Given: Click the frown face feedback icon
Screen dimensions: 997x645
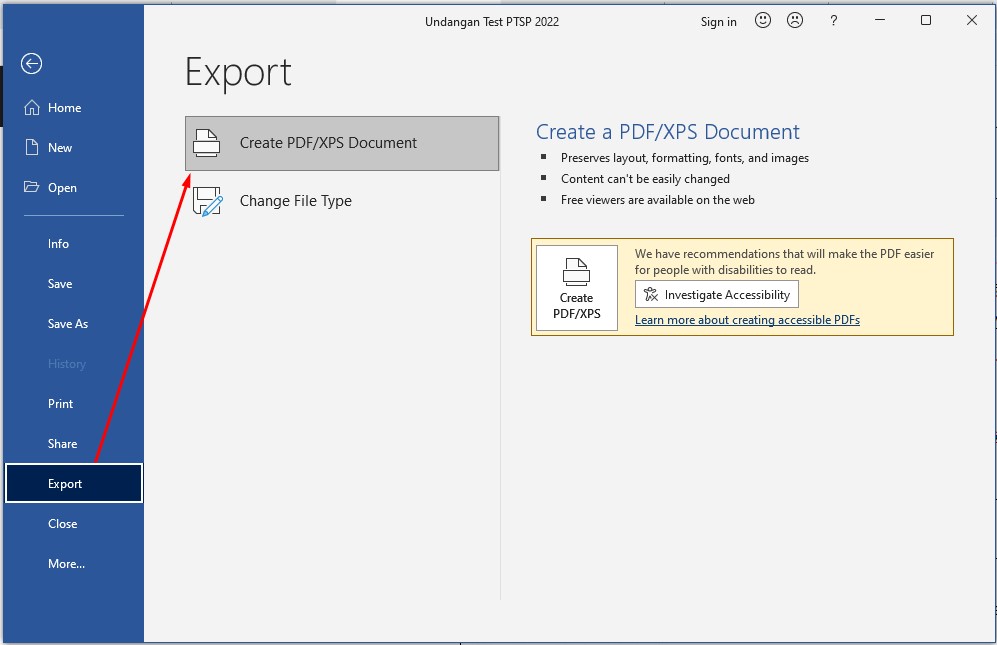Looking at the screenshot, I should tap(795, 21).
